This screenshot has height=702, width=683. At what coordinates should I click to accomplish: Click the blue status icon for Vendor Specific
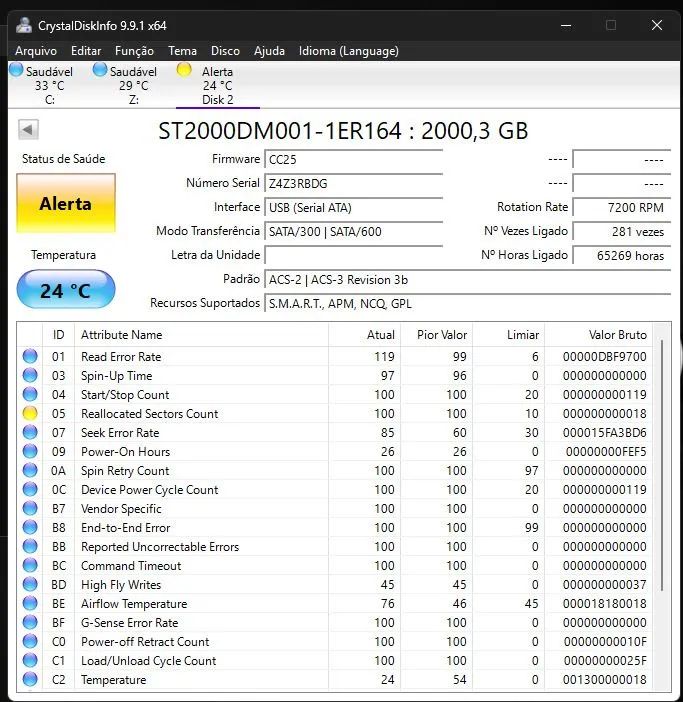[30, 509]
